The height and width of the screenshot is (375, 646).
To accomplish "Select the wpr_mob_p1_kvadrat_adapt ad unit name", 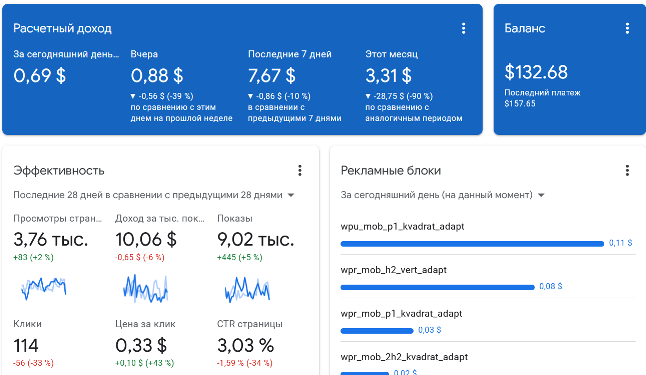I will tap(401, 314).
